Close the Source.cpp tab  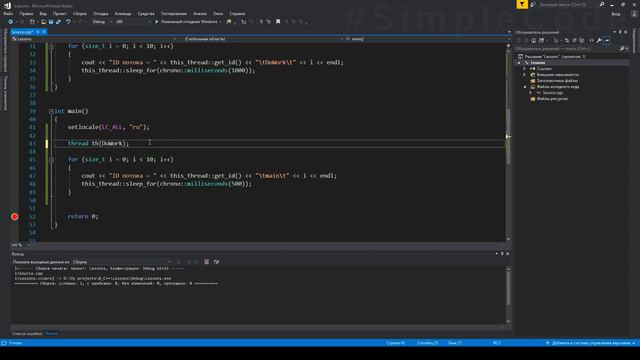44,32
